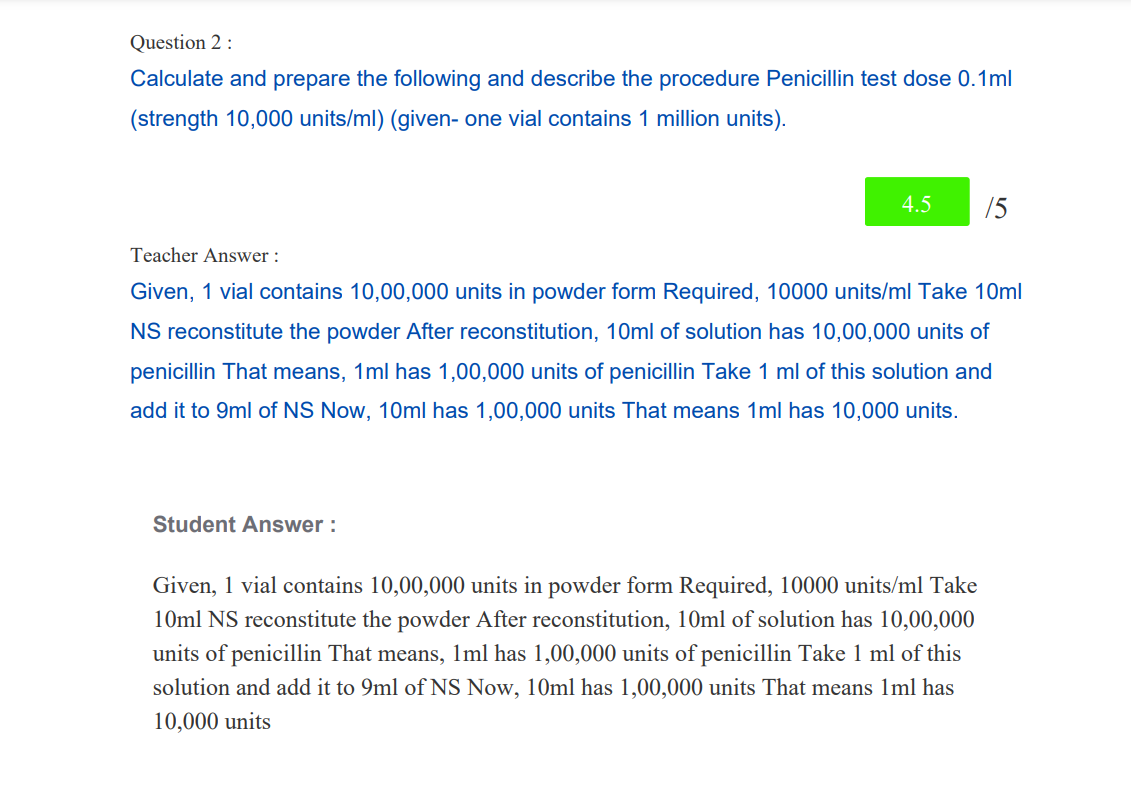Click the green 4.5 score field
Screen dimensions: 1131x812
click(x=916, y=202)
